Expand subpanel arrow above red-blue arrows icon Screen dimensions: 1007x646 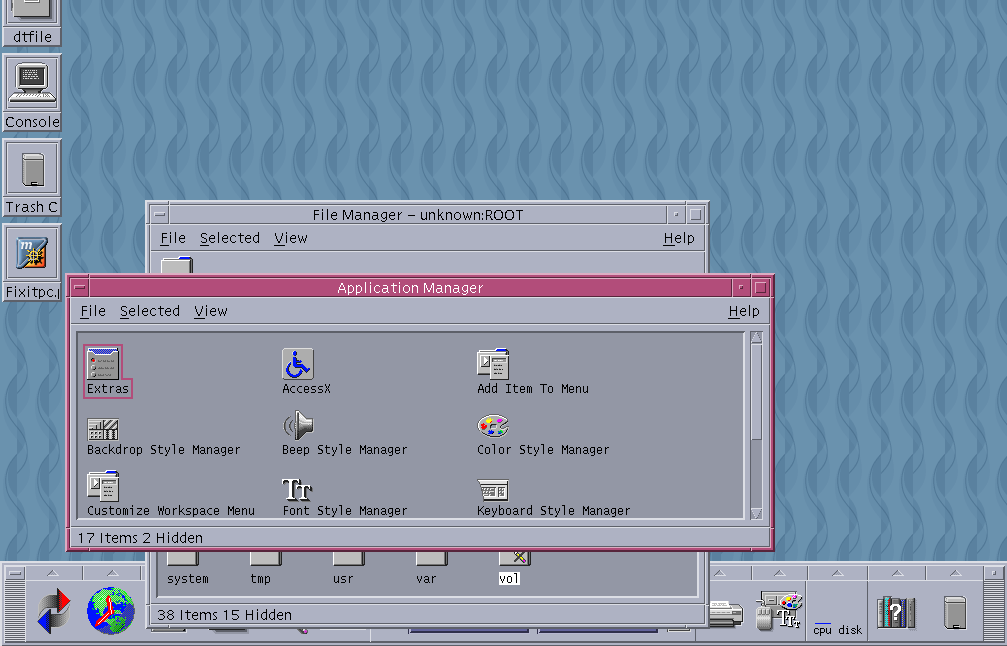click(x=53, y=573)
